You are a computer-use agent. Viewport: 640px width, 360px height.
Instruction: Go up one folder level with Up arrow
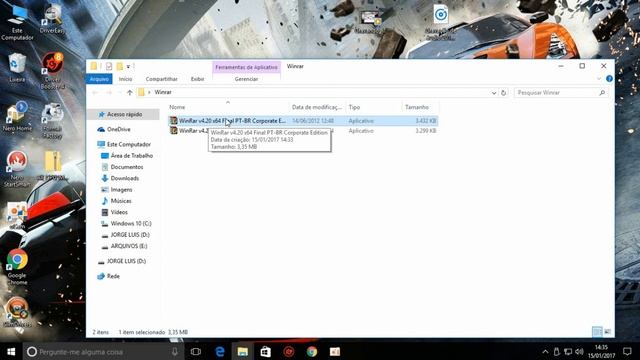(x=130, y=93)
